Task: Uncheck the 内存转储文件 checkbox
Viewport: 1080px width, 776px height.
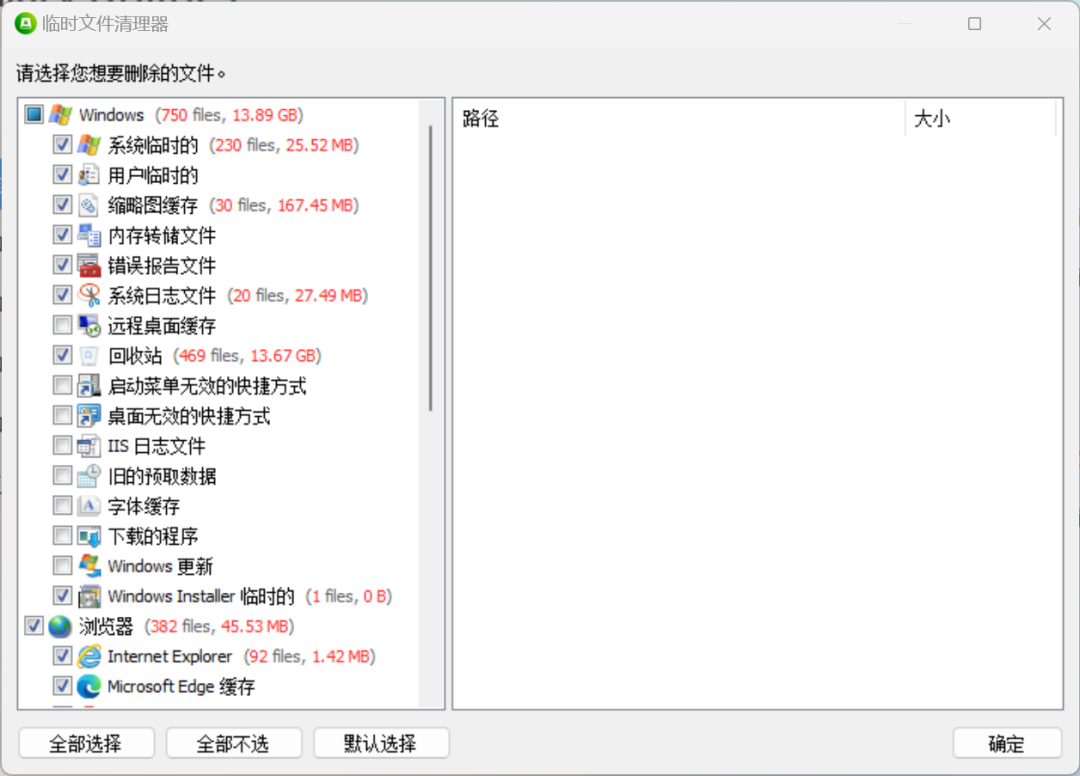Action: (x=62, y=235)
